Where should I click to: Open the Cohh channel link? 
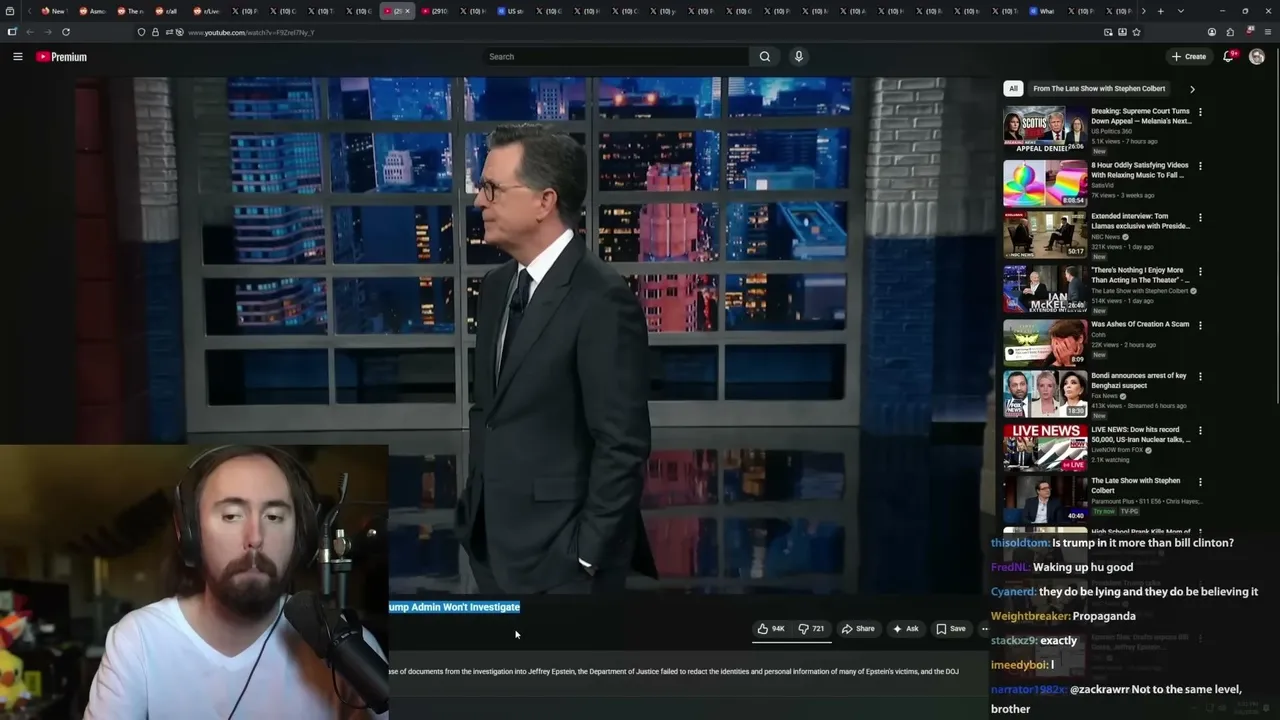point(1097,335)
